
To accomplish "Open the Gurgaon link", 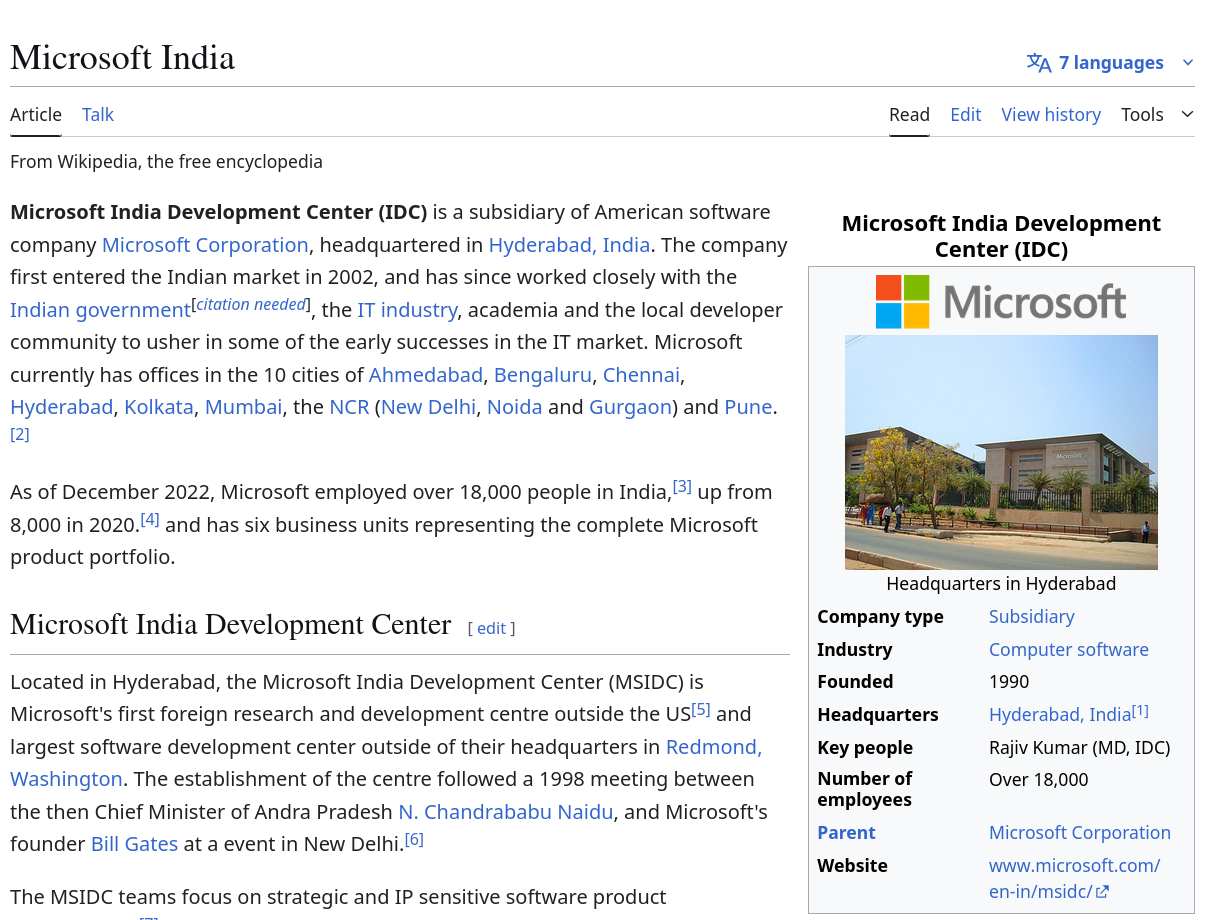I will 630,407.
